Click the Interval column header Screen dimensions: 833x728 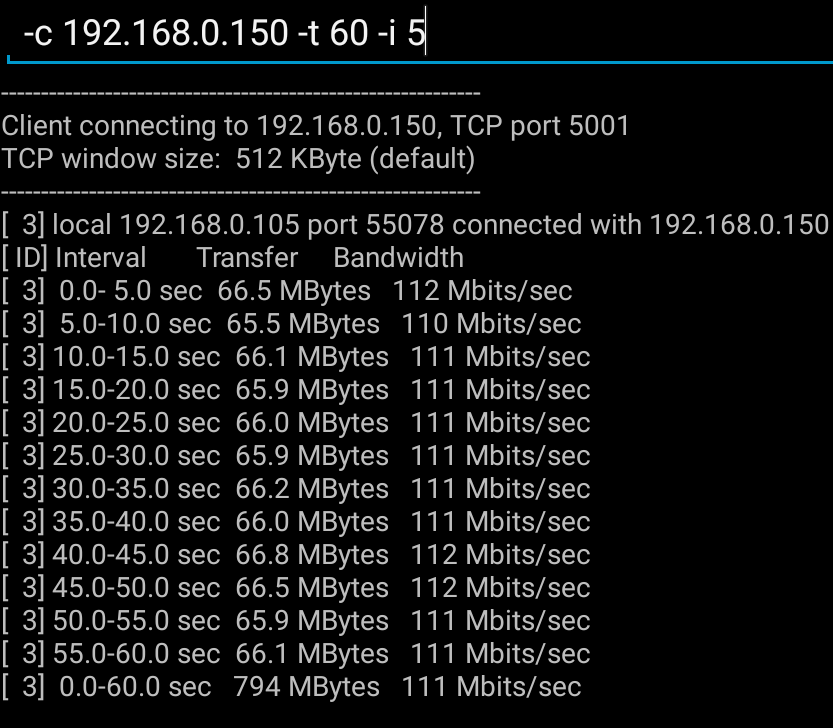pos(100,258)
